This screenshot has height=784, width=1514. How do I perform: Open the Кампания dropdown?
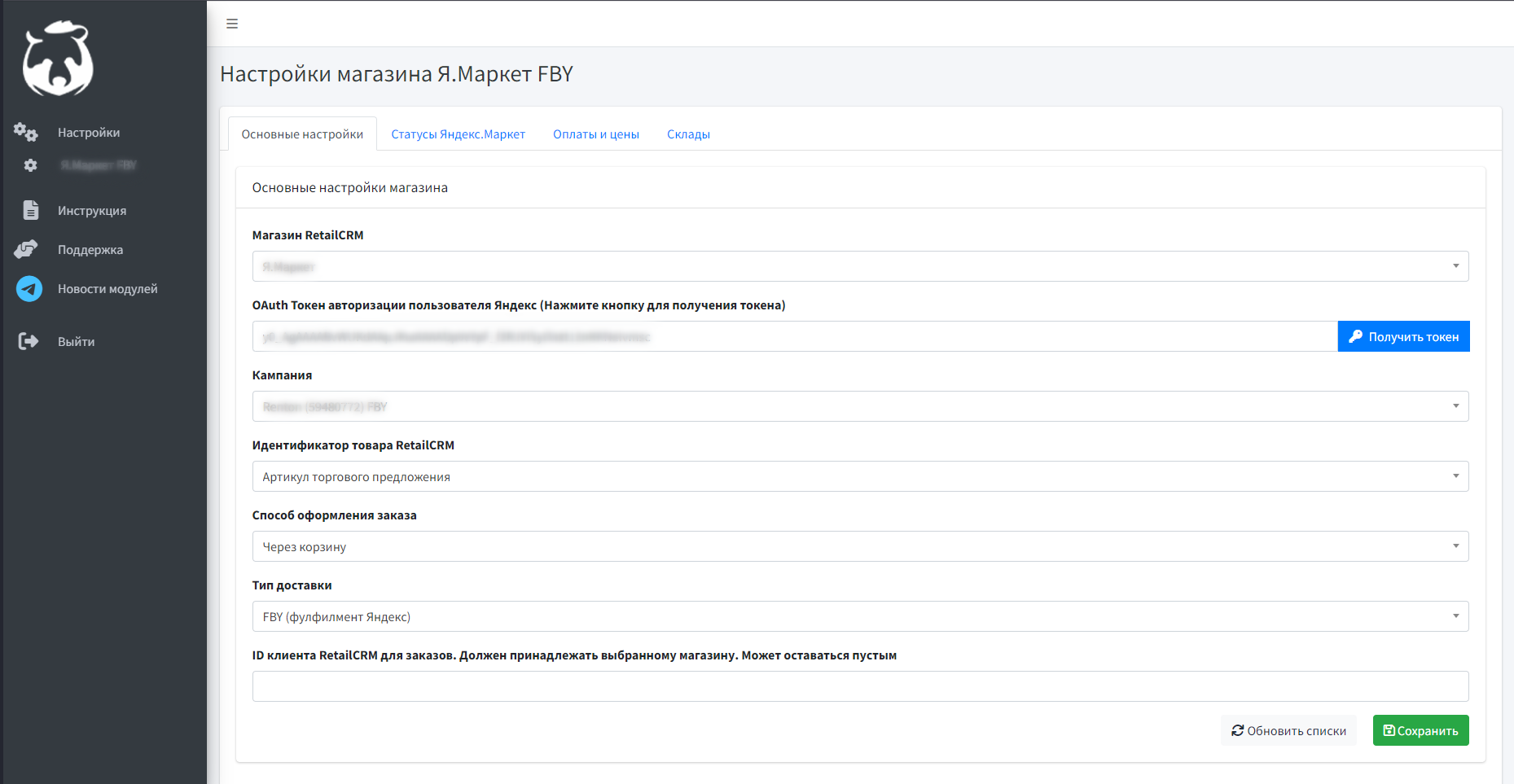[860, 406]
